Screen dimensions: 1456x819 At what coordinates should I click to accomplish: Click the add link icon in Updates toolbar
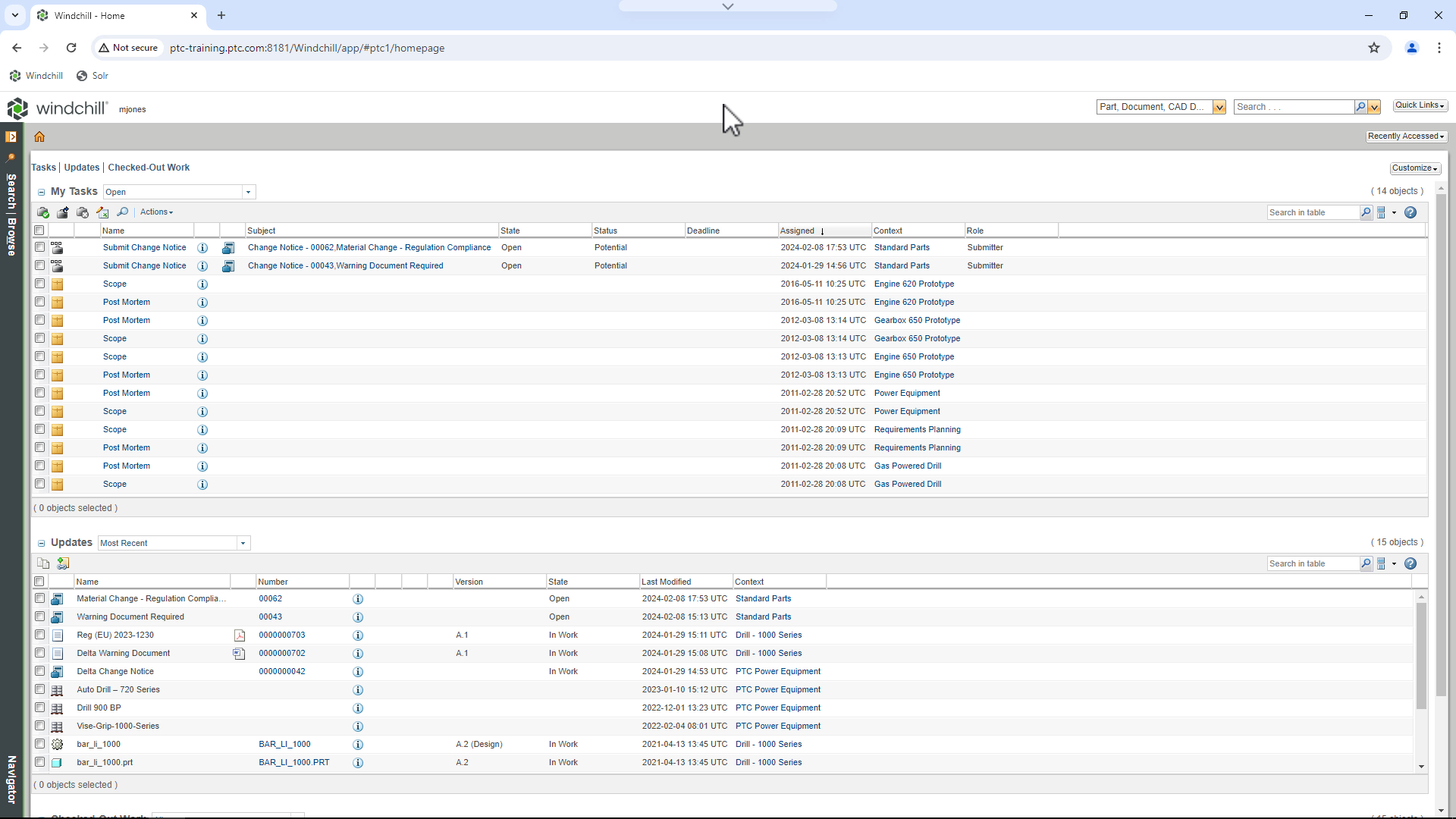coord(63,563)
